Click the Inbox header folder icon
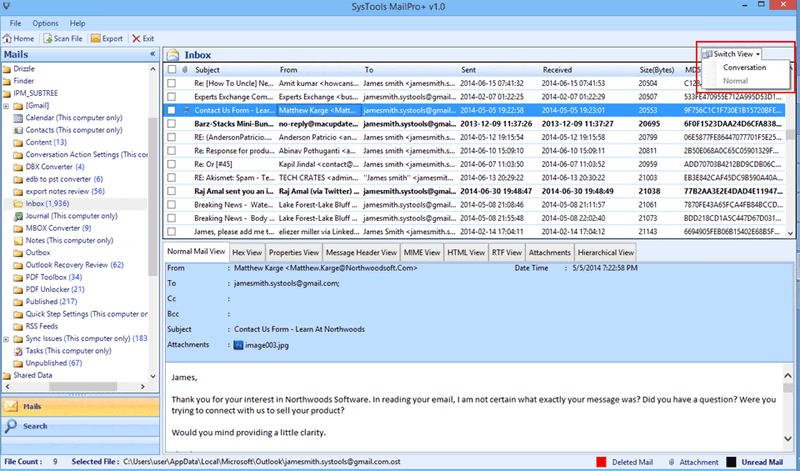800x471 pixels. [173, 55]
